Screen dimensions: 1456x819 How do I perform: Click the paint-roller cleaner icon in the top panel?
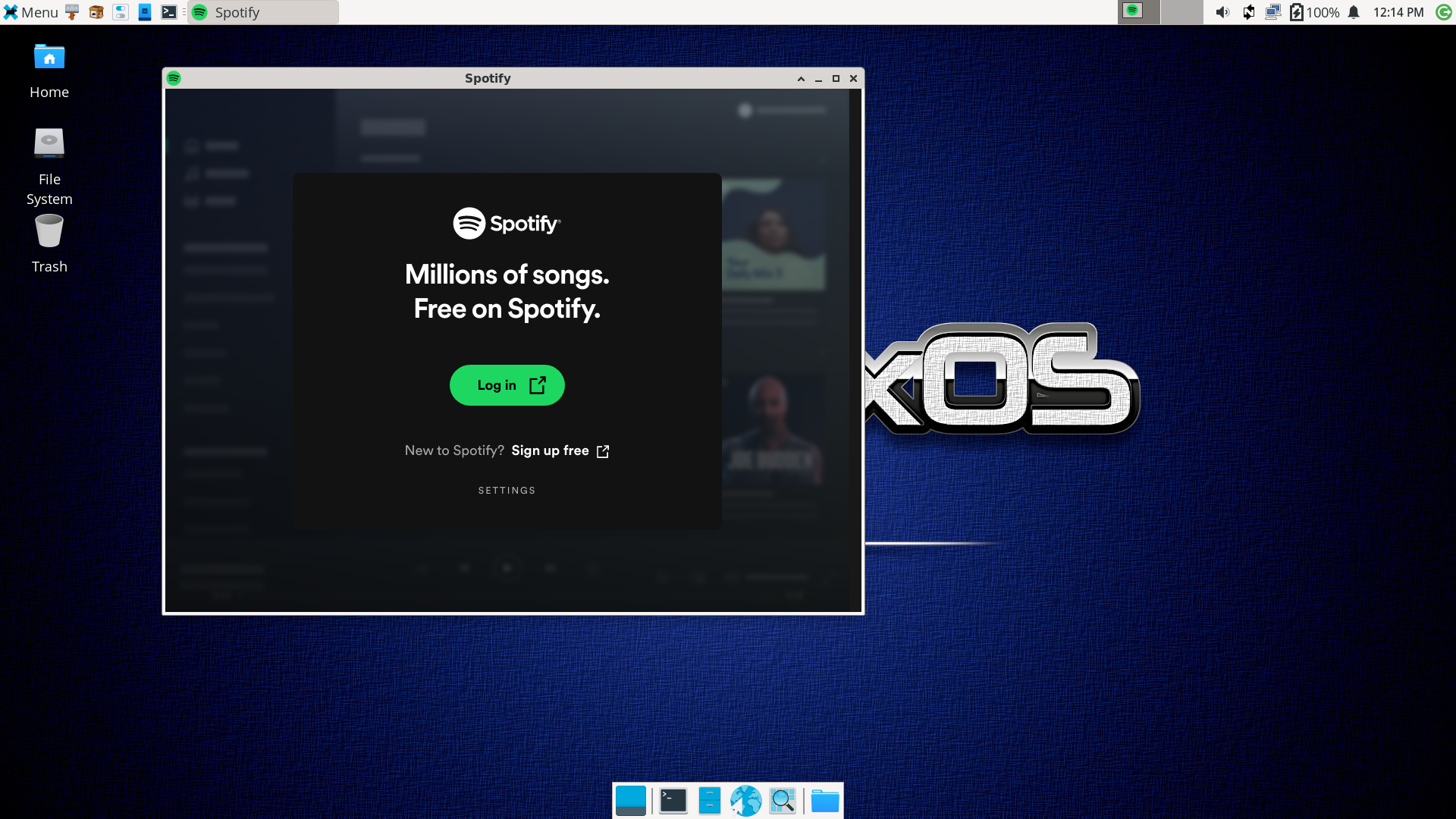point(72,12)
